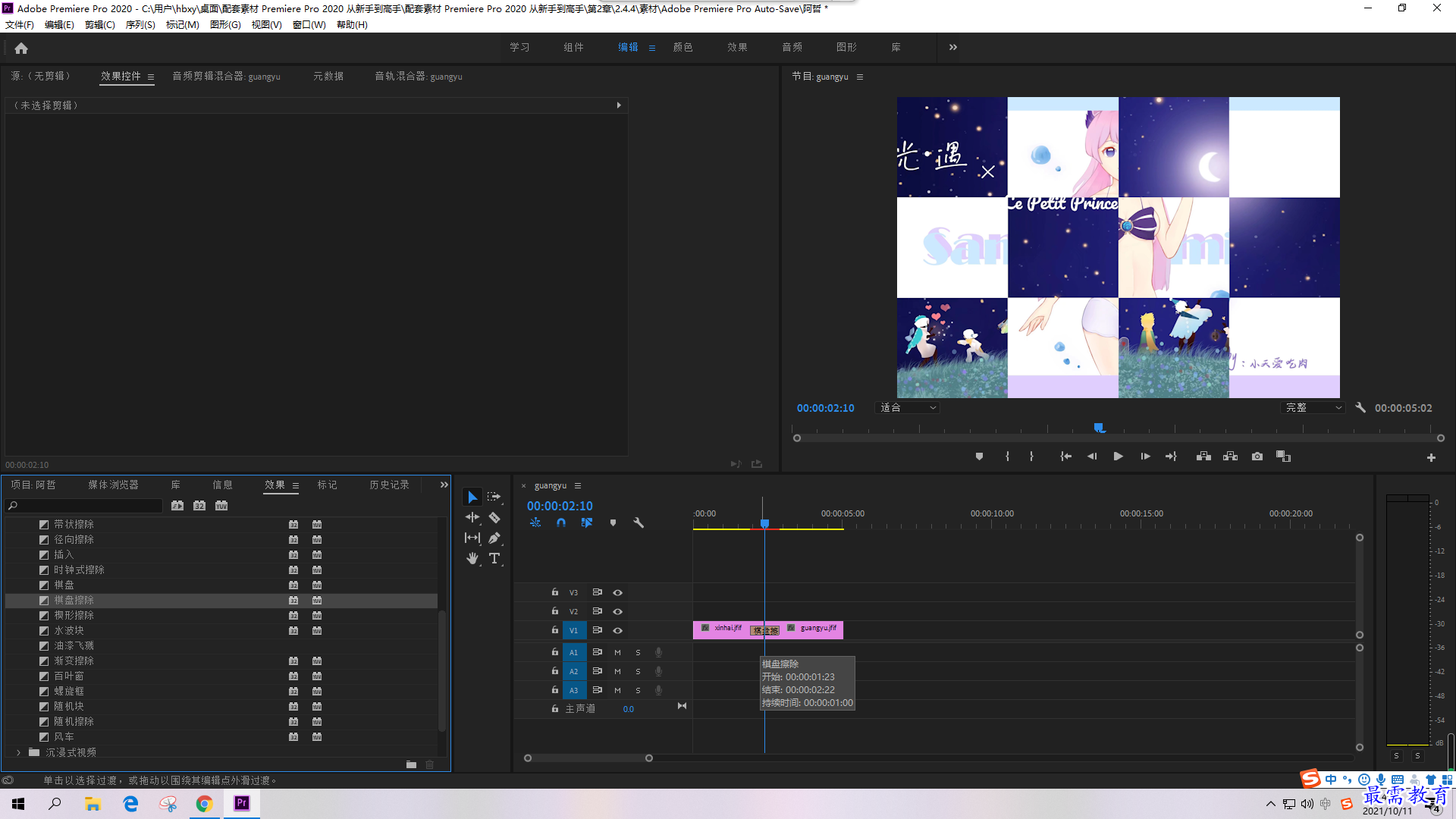The image size is (1456, 819).
Task: Open comparison view button
Action: point(1283,457)
